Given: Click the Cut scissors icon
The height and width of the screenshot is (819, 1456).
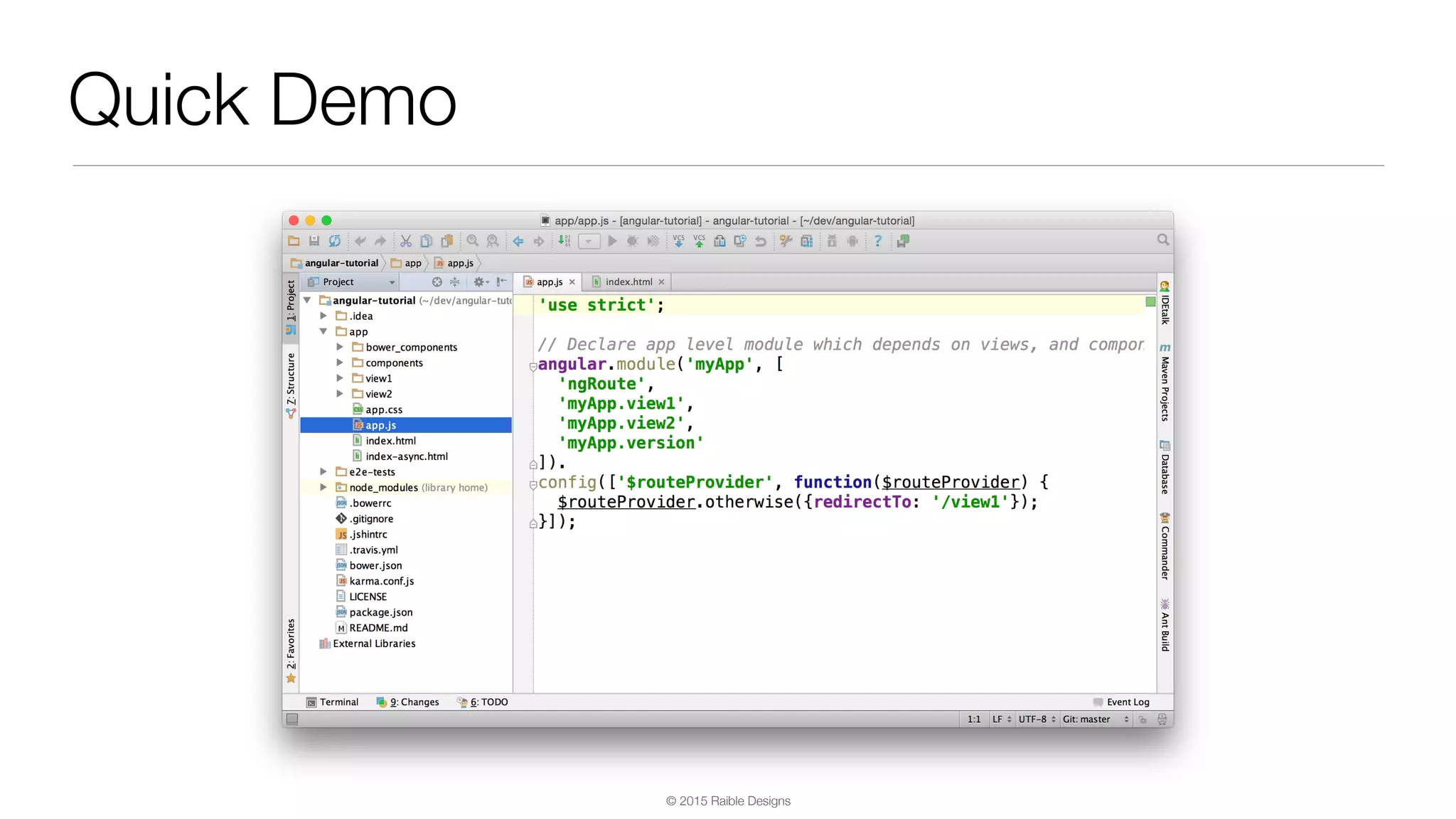Looking at the screenshot, I should [406, 241].
